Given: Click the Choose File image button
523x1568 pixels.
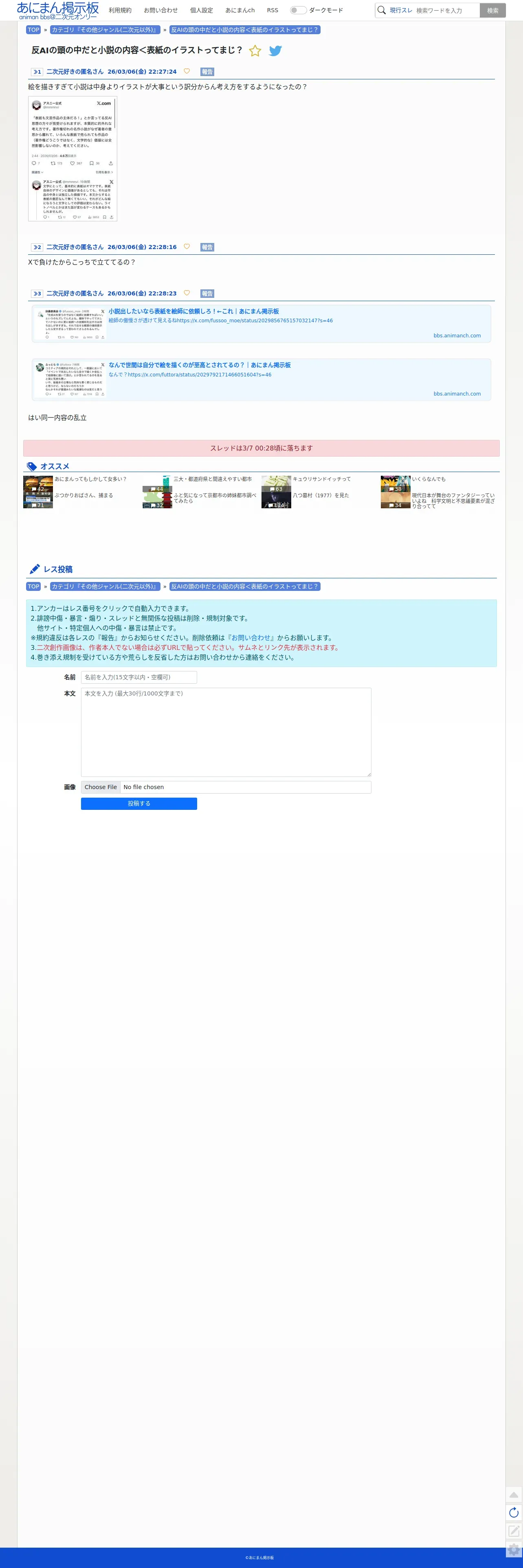Looking at the screenshot, I should 101,787.
